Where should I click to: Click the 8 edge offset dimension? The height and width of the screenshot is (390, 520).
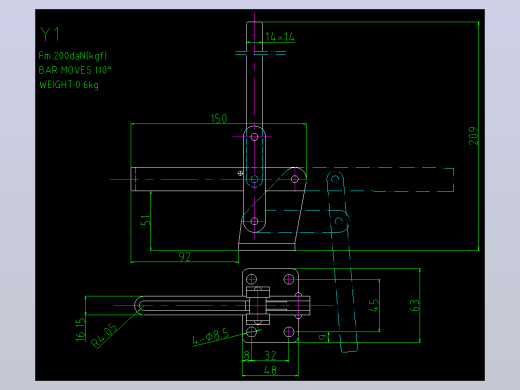(247, 355)
